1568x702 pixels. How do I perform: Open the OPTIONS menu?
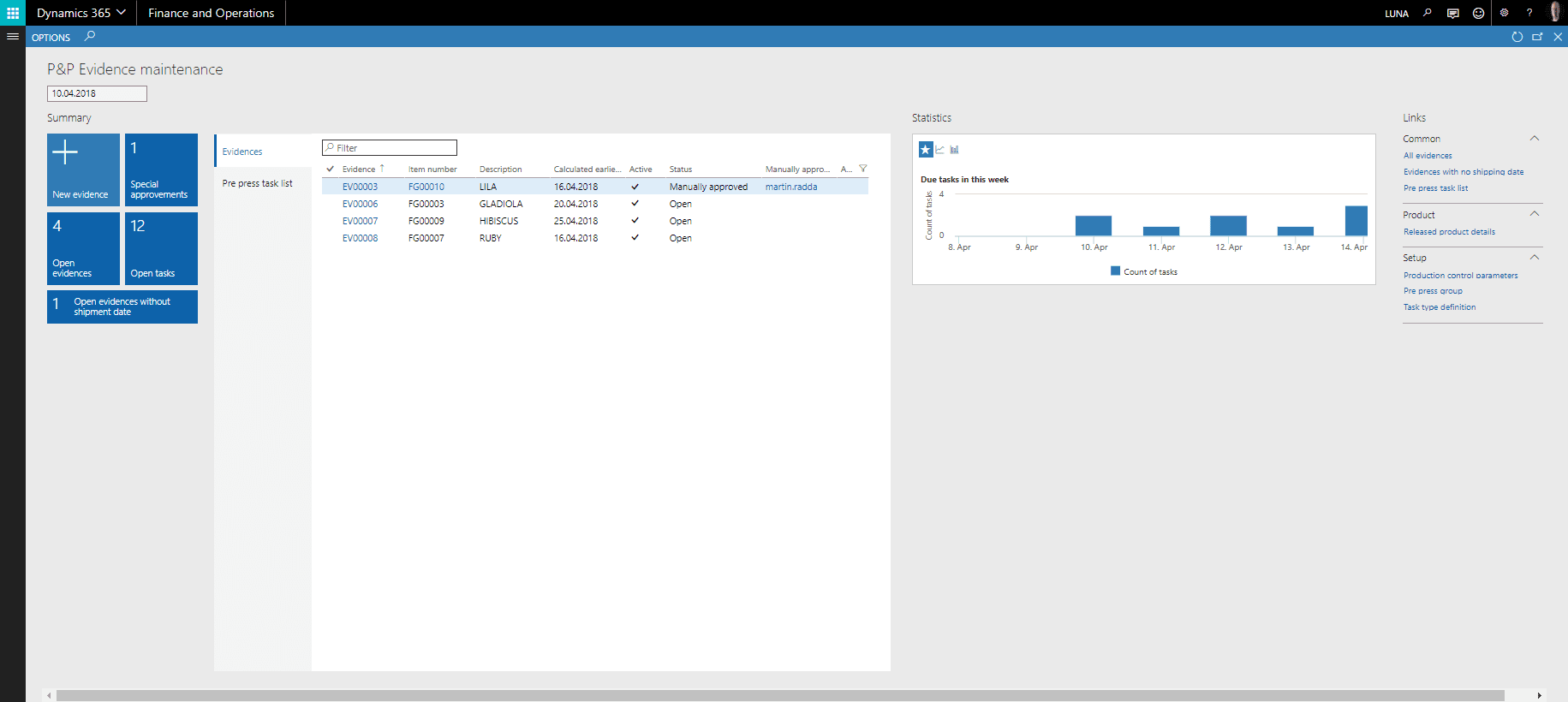tap(51, 38)
